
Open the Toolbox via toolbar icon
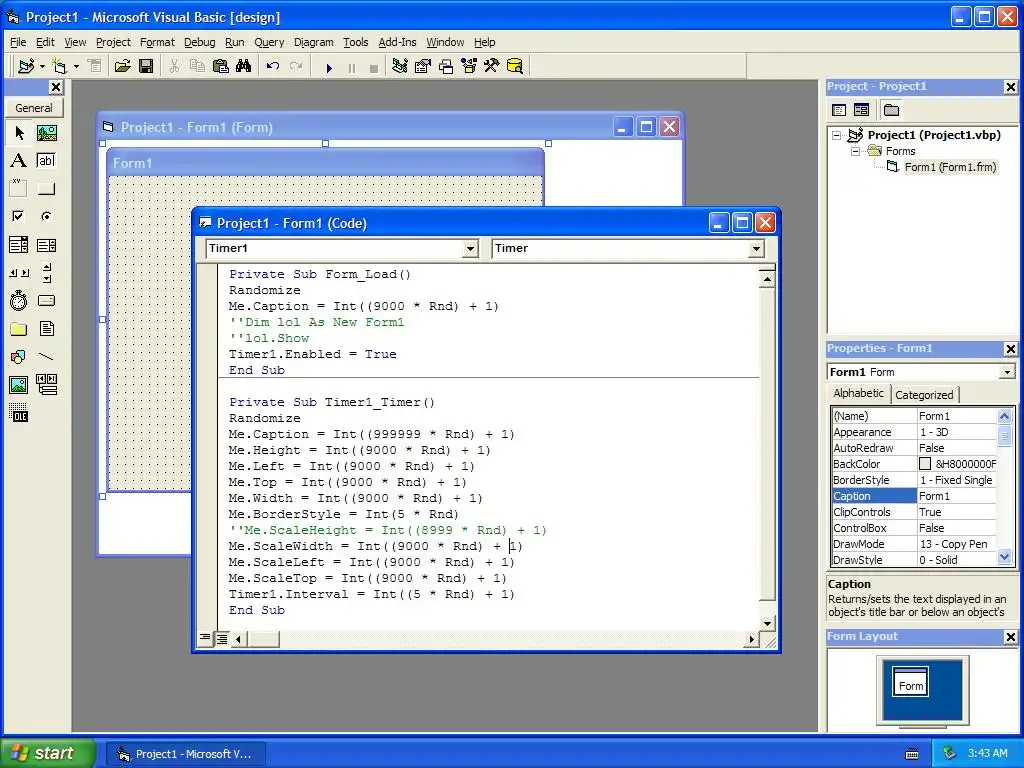pyautogui.click(x=492, y=66)
